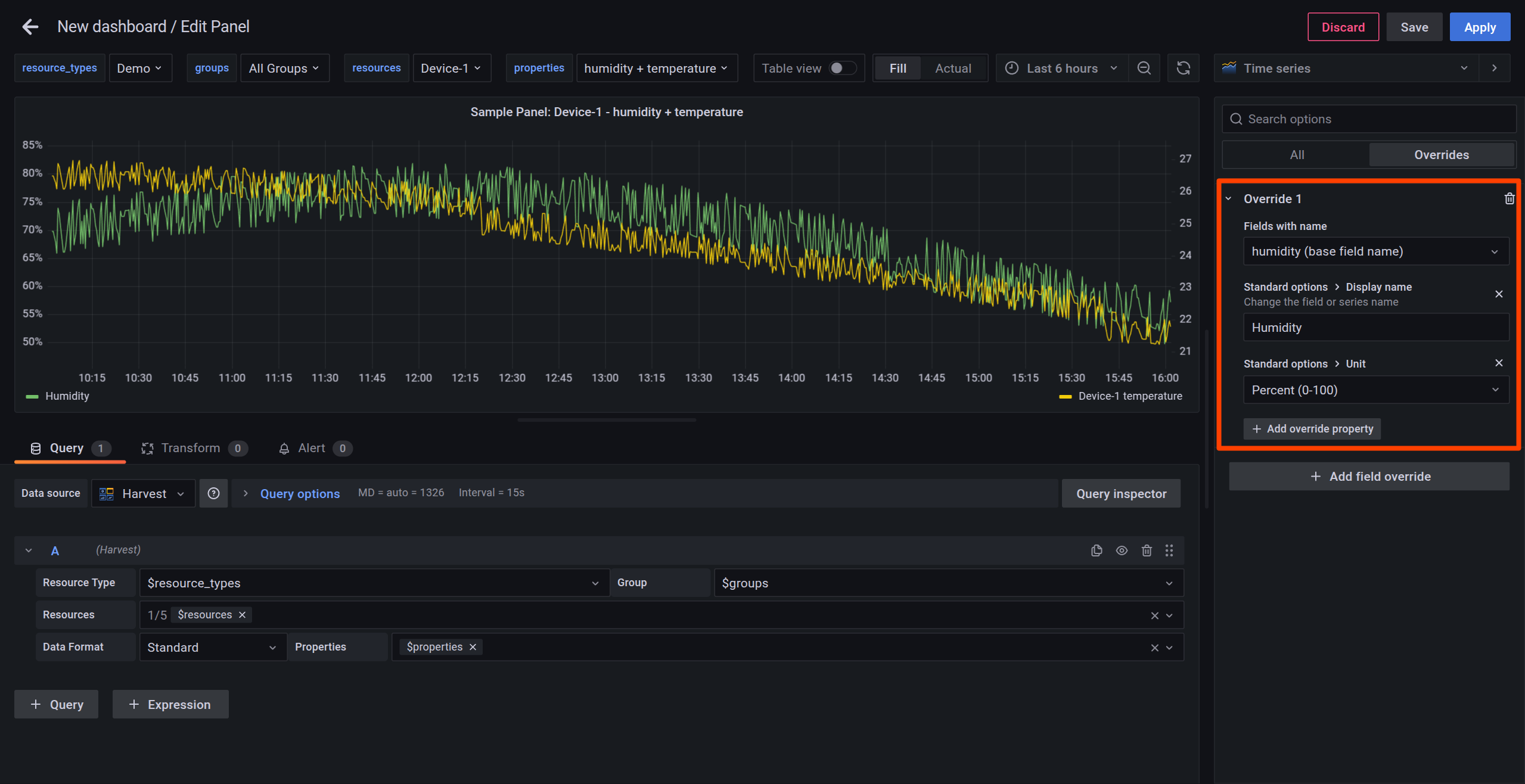Refresh the dashboard with the refresh icon
This screenshot has width=1525, height=784.
[x=1183, y=68]
